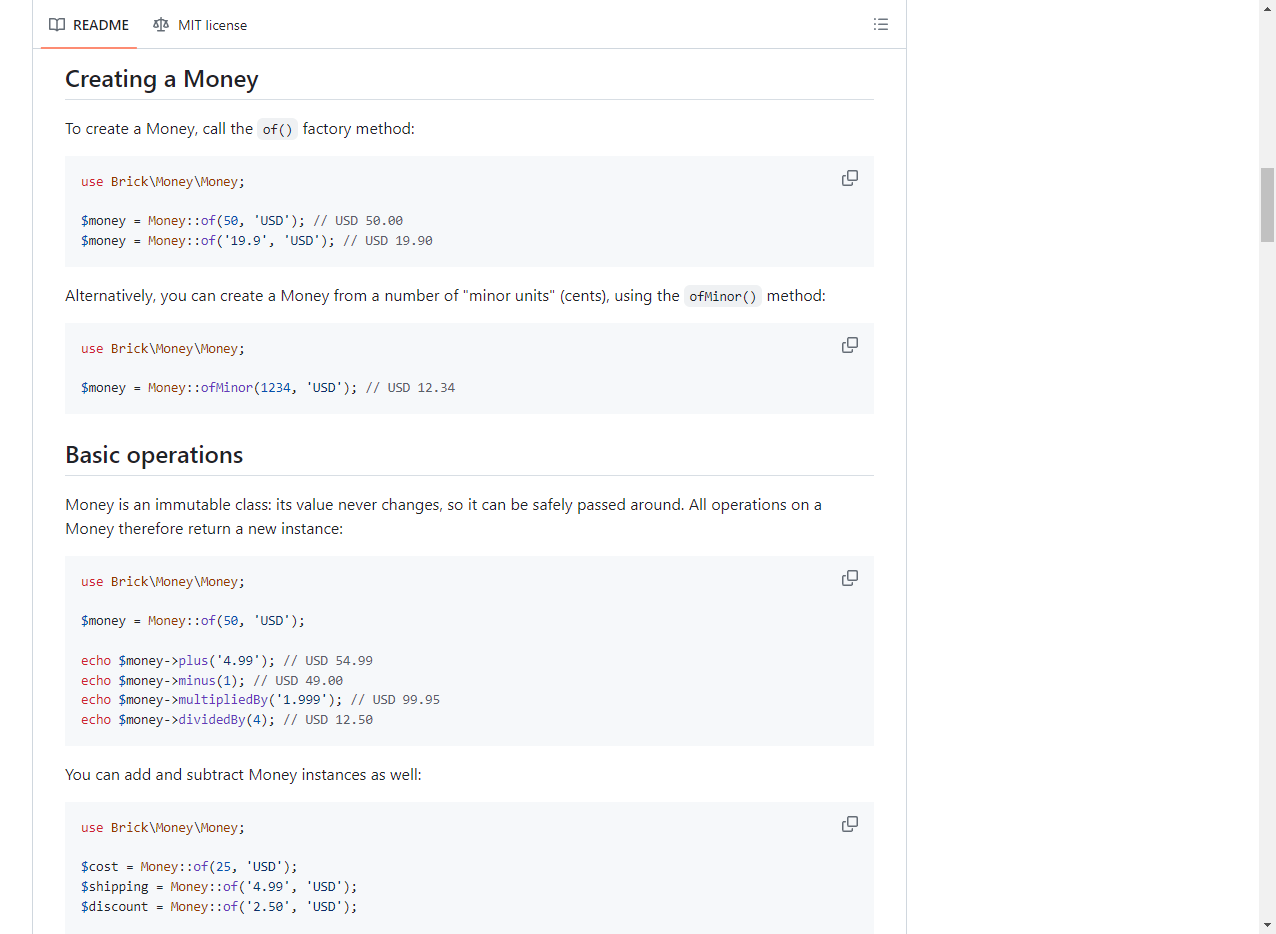Click the "Basic operations" heading

154,455
